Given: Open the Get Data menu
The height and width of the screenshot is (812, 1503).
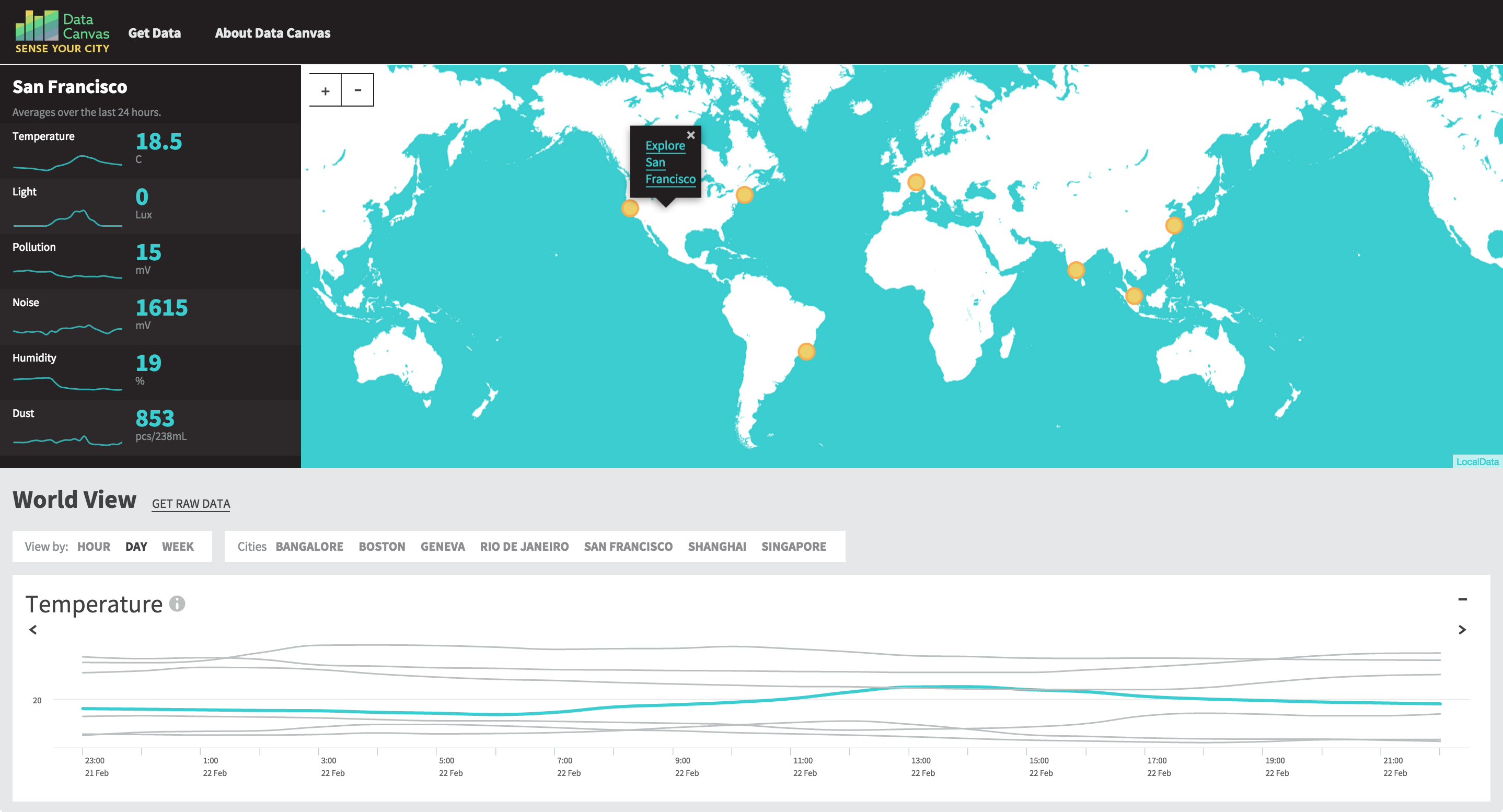Looking at the screenshot, I should click(x=154, y=33).
